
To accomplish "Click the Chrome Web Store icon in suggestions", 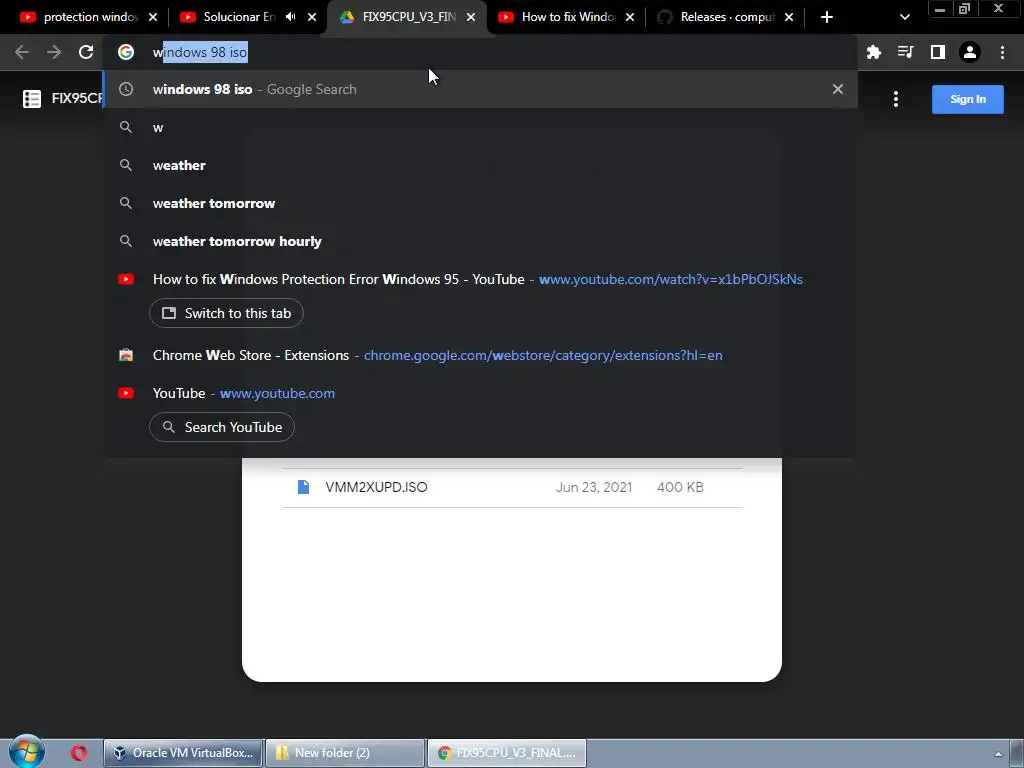I will click(126, 355).
